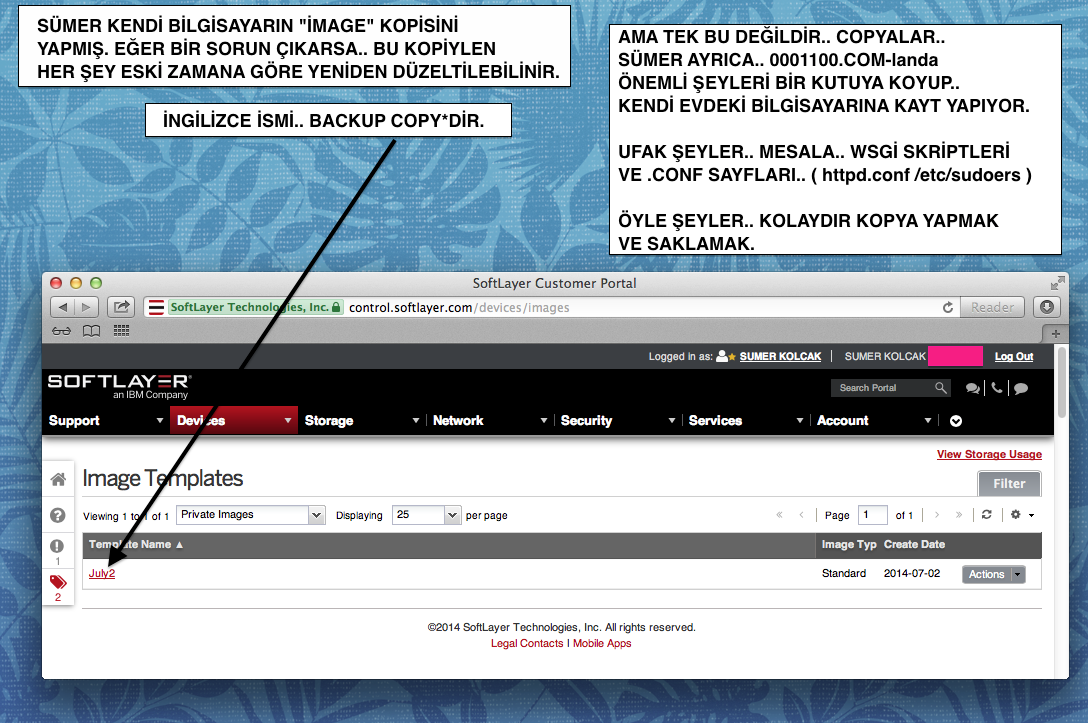Image resolution: width=1088 pixels, height=723 pixels.
Task: Open the double speech-bubble chat icon
Action: coord(973,389)
